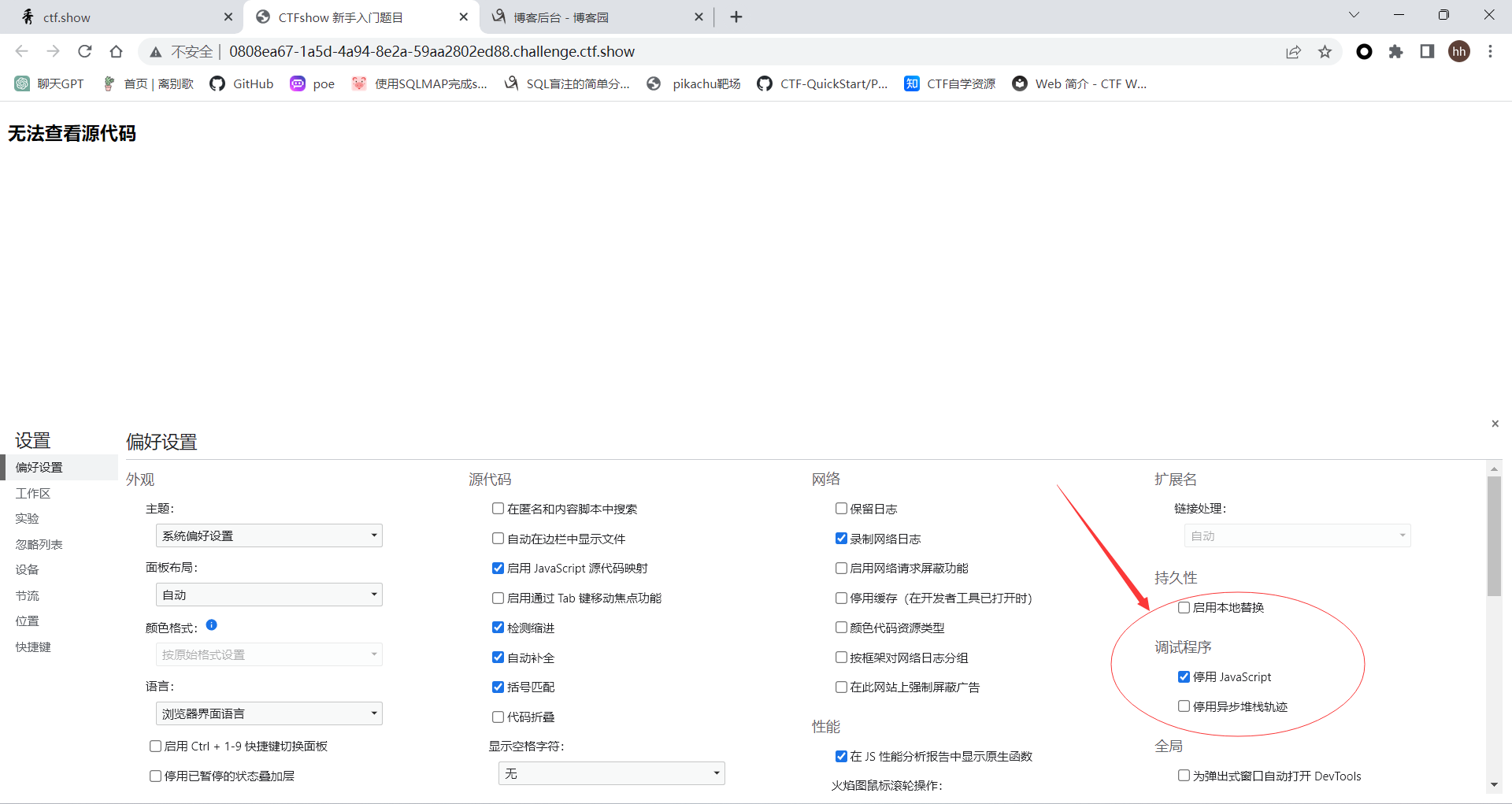Check the 保留日志 checkbox
Screen dimensions: 1512x804
[841, 509]
